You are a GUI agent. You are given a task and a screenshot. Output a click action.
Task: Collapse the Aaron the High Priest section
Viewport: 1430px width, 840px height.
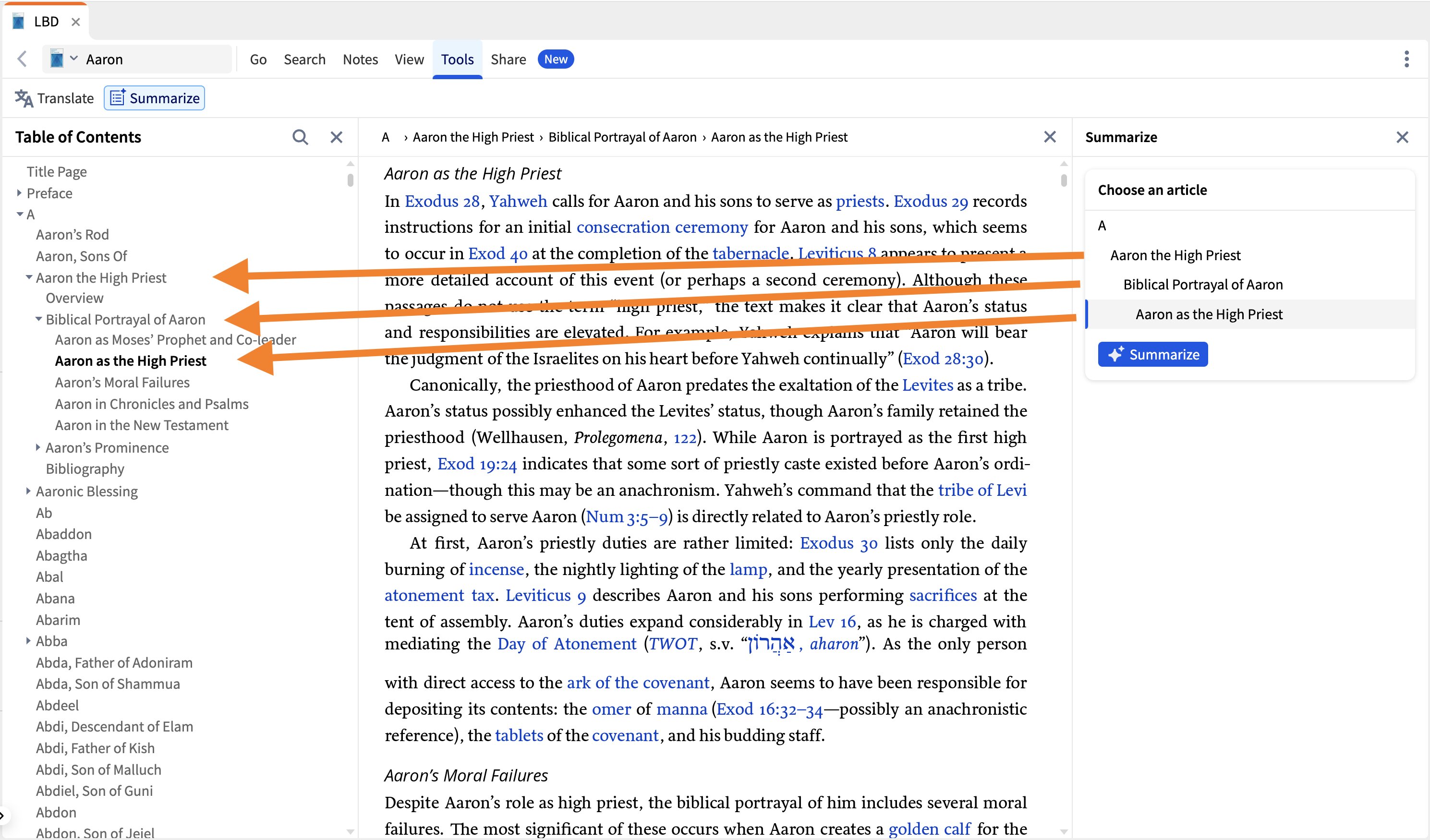pyautogui.click(x=28, y=277)
